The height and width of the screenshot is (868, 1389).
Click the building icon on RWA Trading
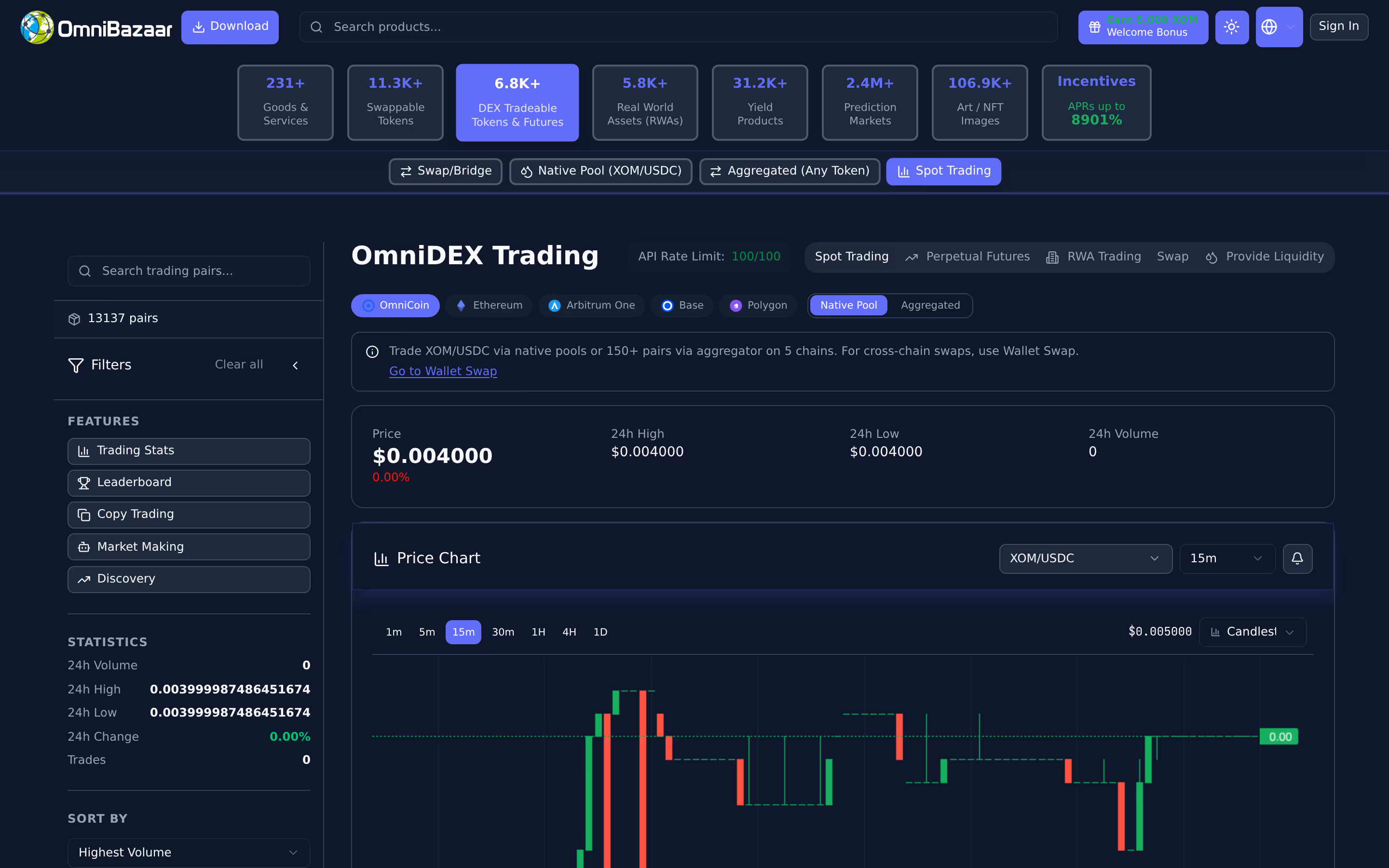1052,258
